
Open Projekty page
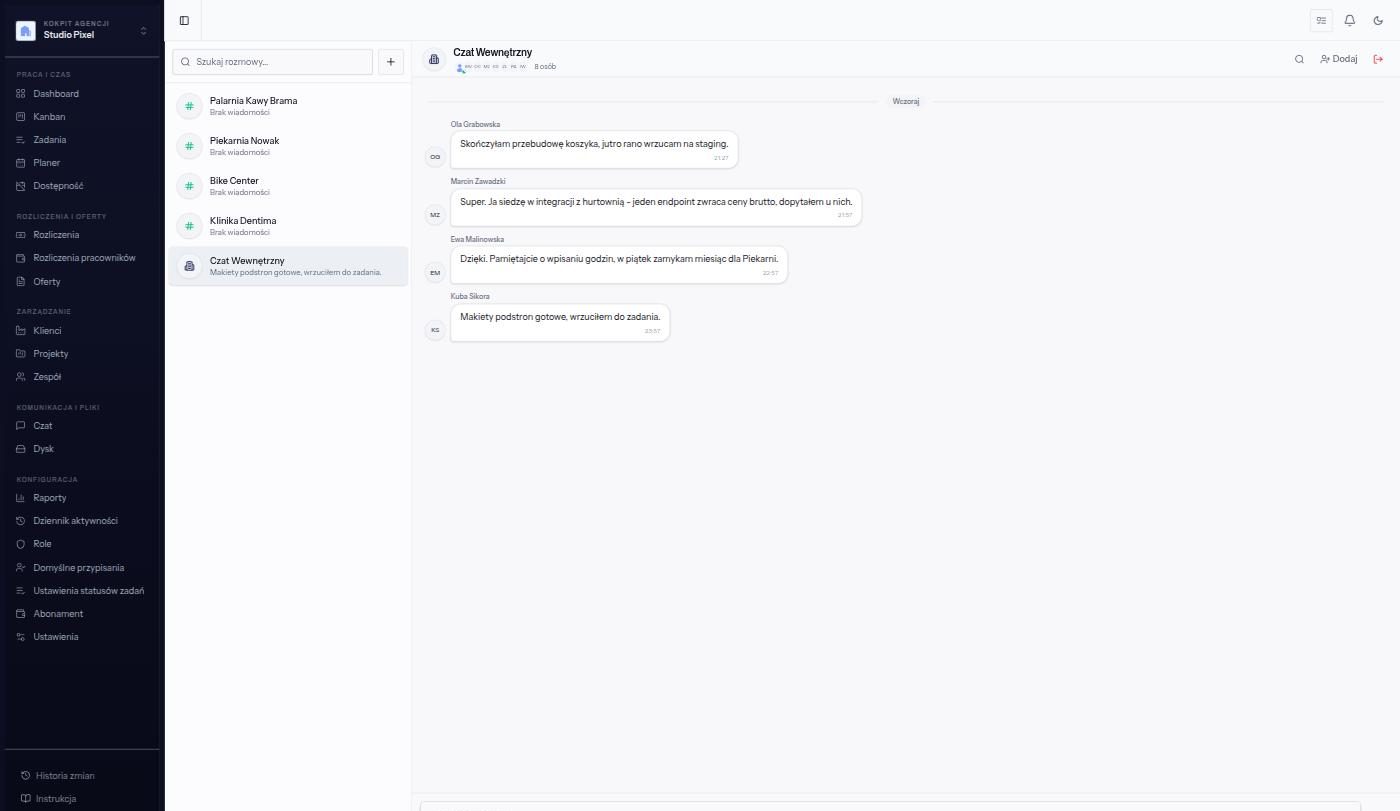pyautogui.click(x=82, y=354)
